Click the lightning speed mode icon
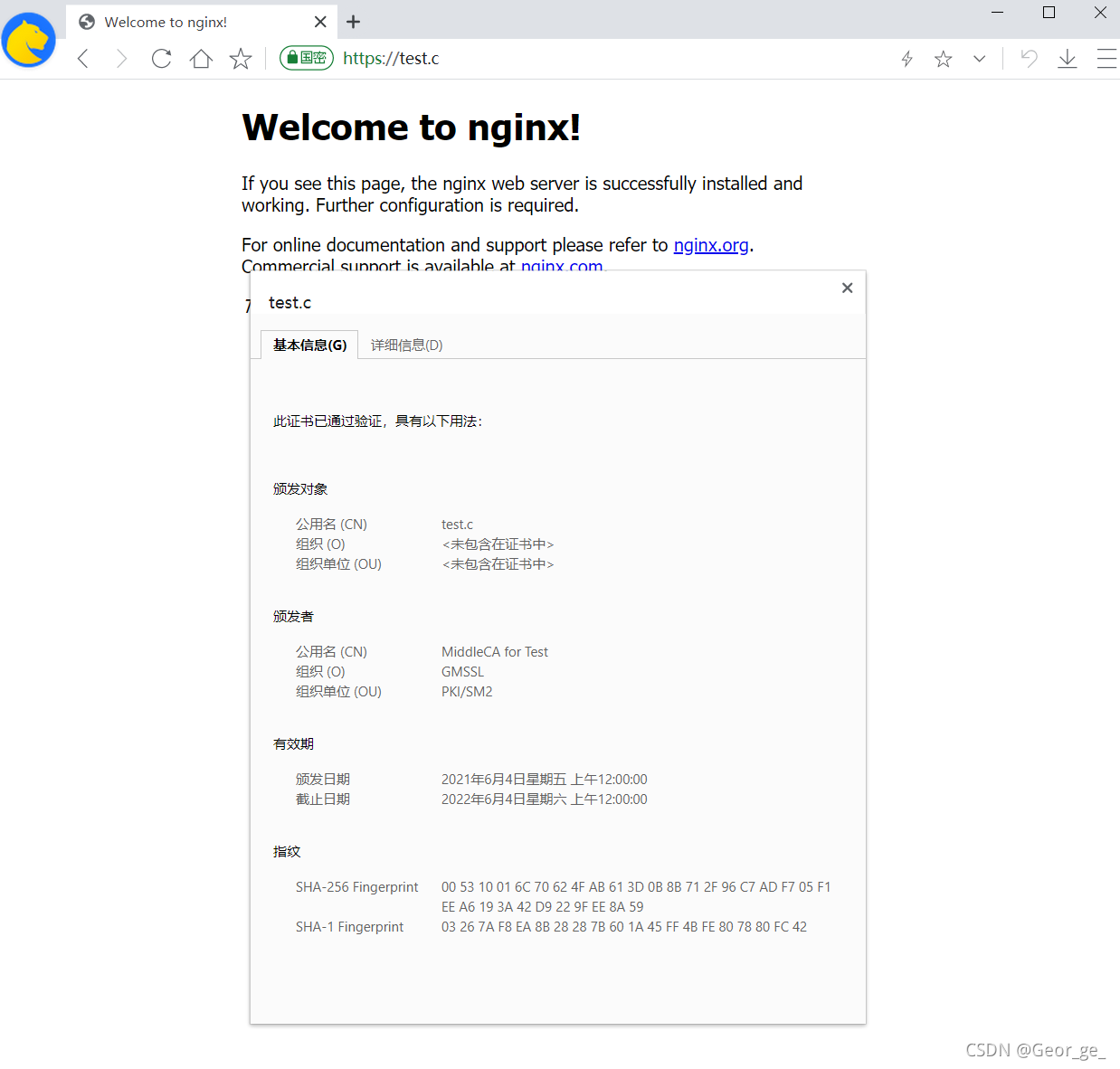This screenshot has height=1069, width=1120. [x=907, y=59]
